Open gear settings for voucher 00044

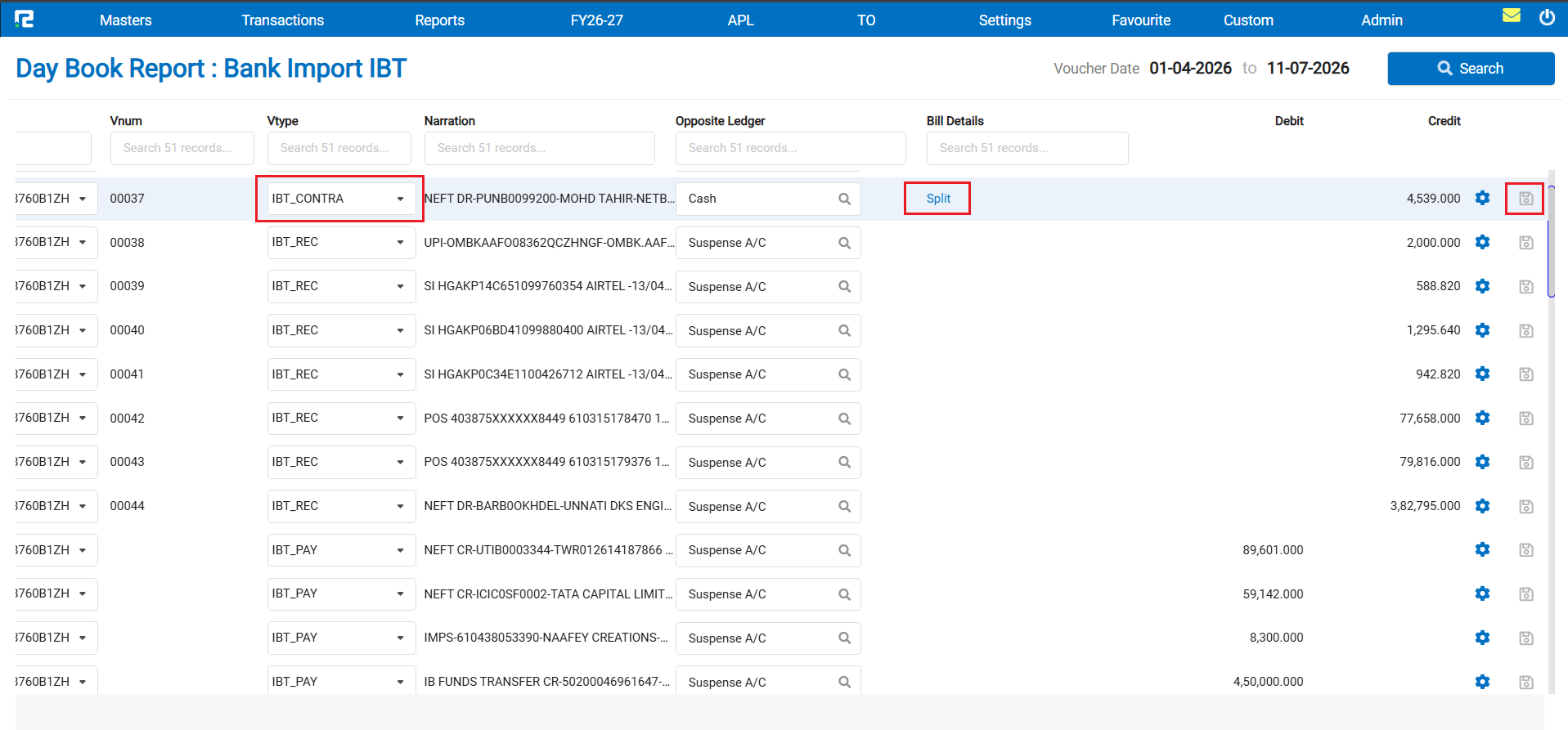pos(1482,506)
